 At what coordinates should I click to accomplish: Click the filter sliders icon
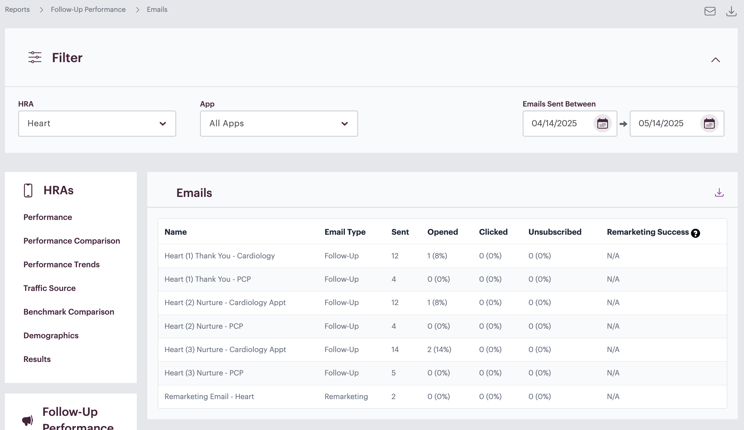[35, 57]
